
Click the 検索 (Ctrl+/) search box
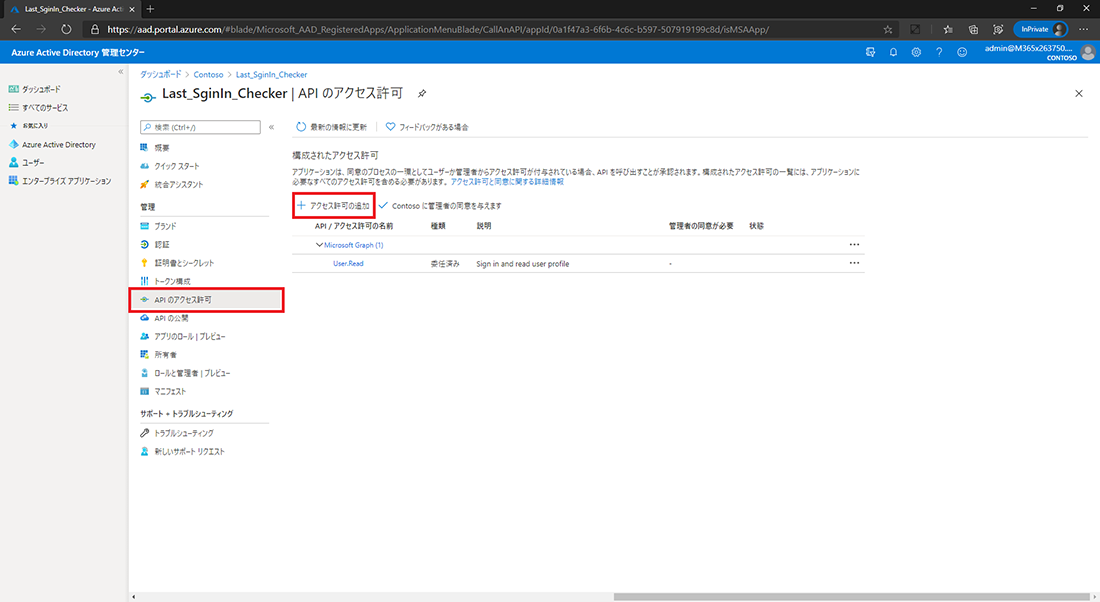(201, 127)
